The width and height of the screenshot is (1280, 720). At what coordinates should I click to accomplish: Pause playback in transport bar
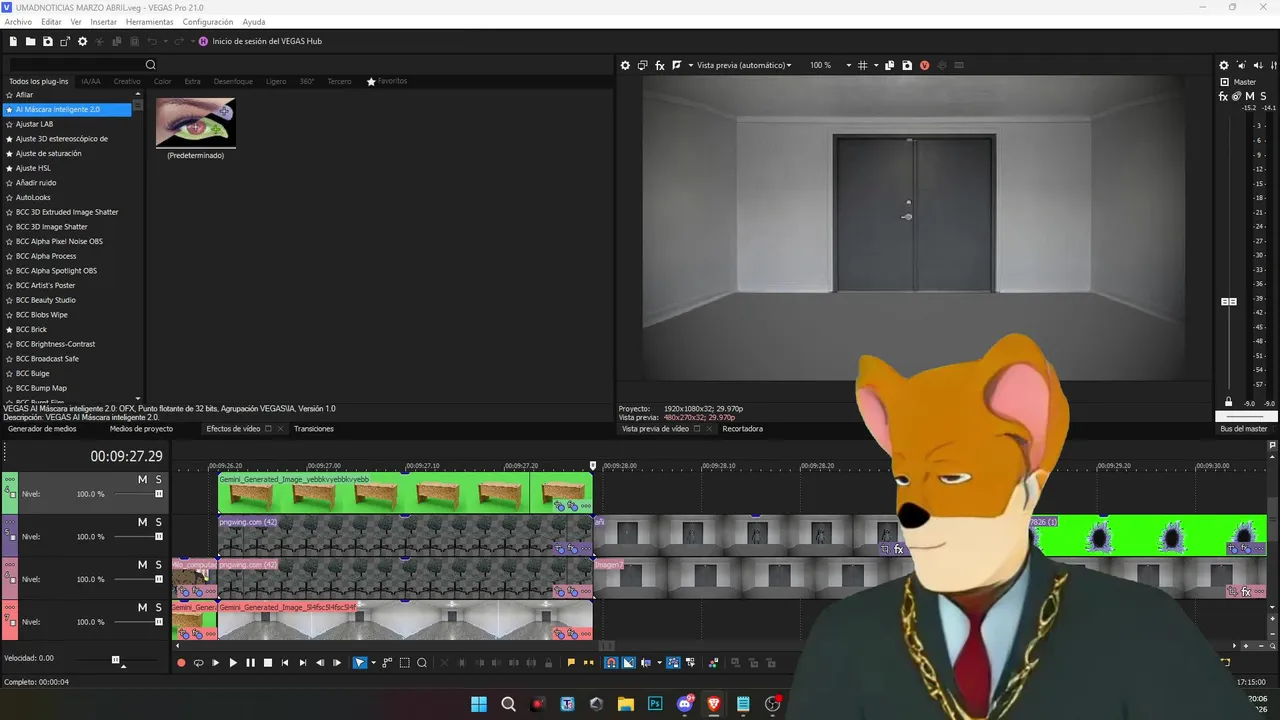[x=250, y=662]
